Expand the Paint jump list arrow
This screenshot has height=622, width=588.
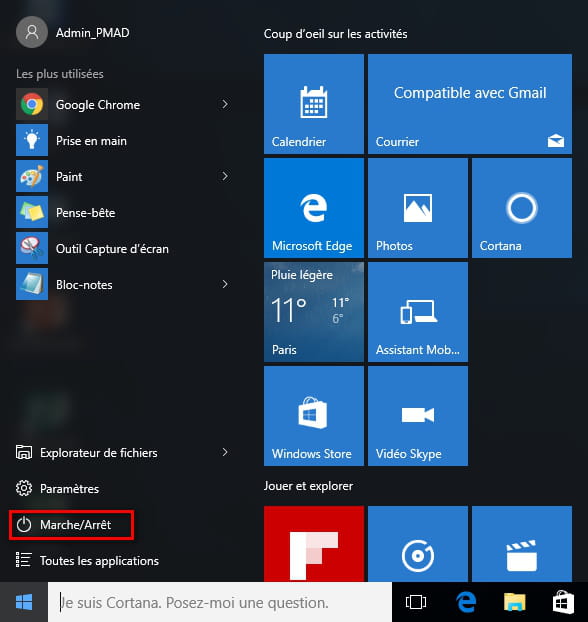[225, 176]
